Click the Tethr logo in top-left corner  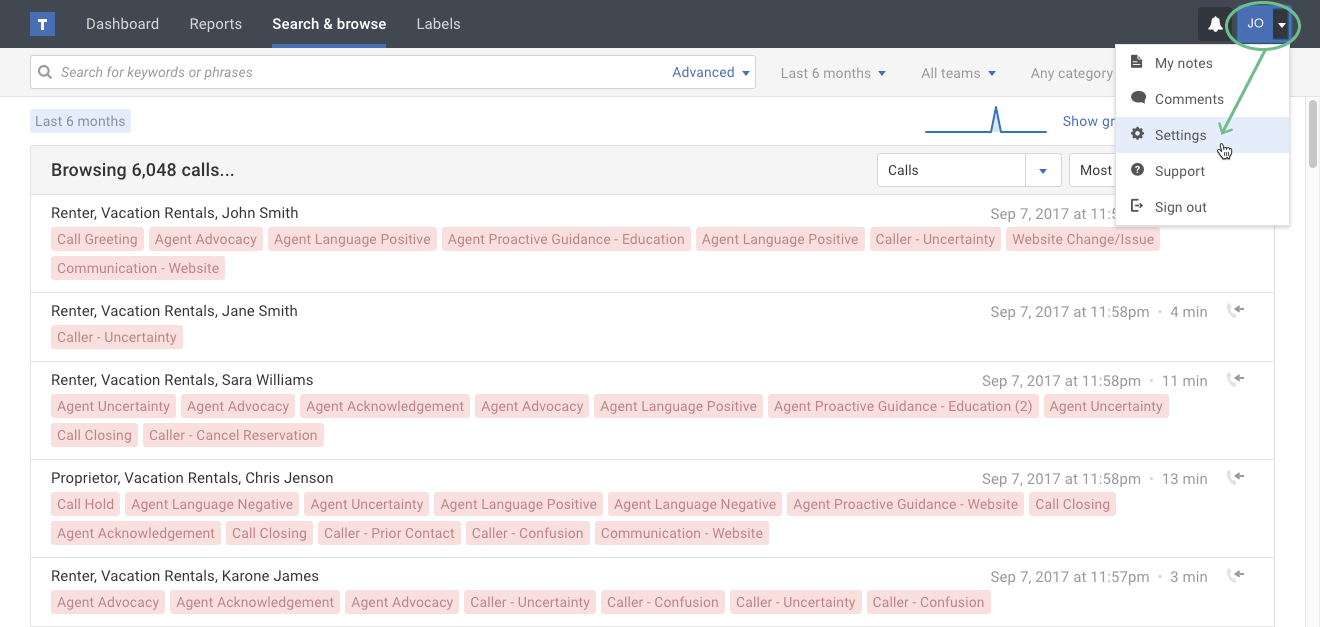(x=41, y=22)
